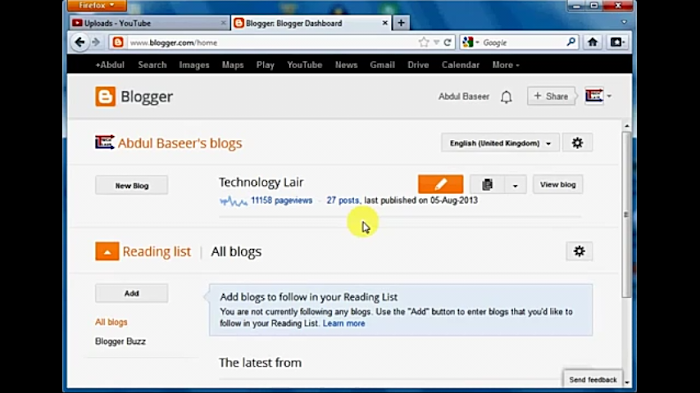Open Calendar in the Google bar
Viewport: 700px width, 393px height.
[x=460, y=65]
